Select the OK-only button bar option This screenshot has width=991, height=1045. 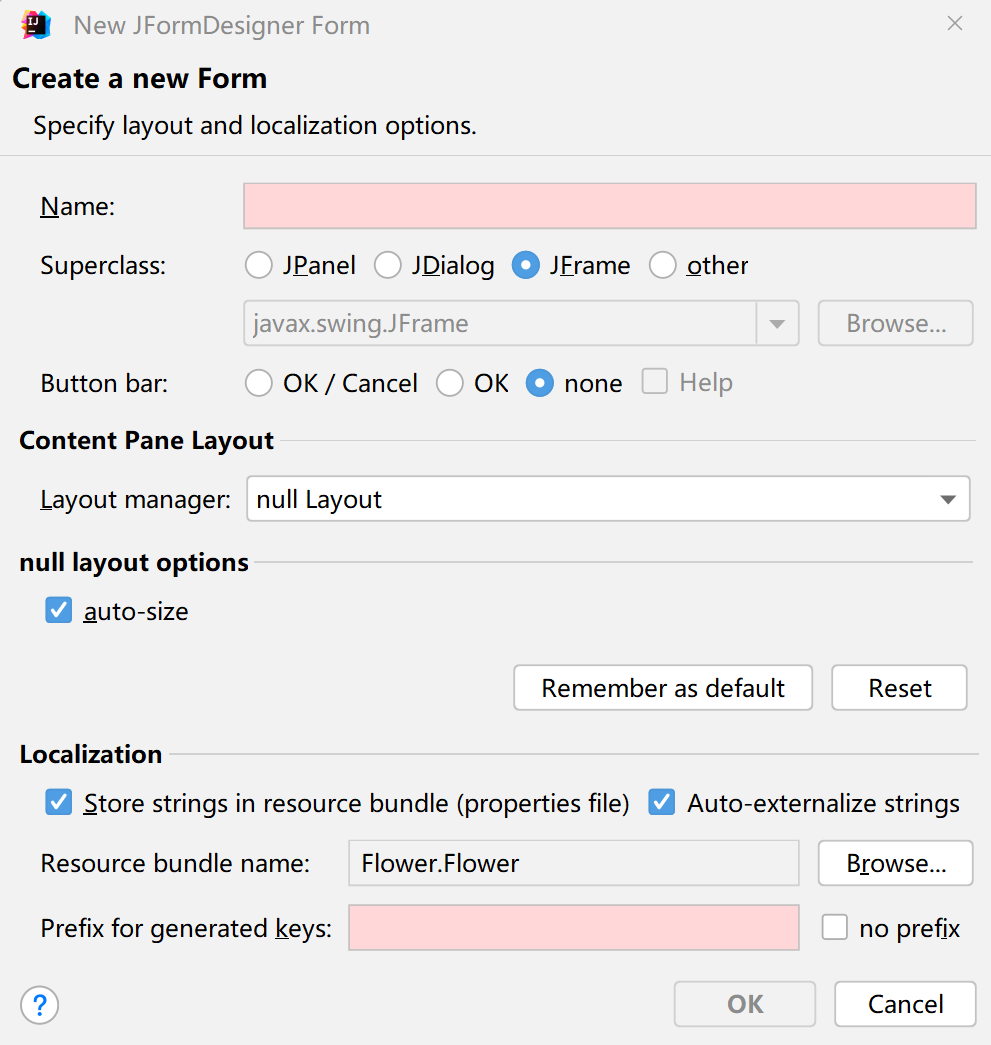(x=450, y=383)
